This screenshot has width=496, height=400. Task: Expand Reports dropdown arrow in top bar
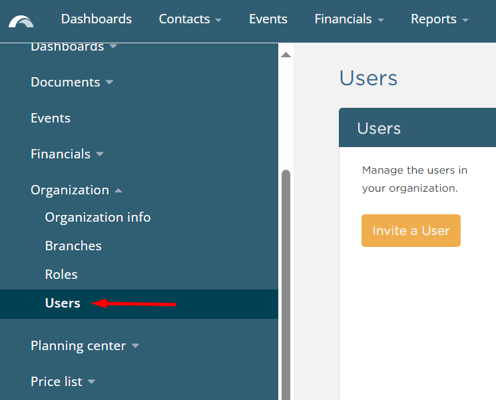[x=465, y=20]
